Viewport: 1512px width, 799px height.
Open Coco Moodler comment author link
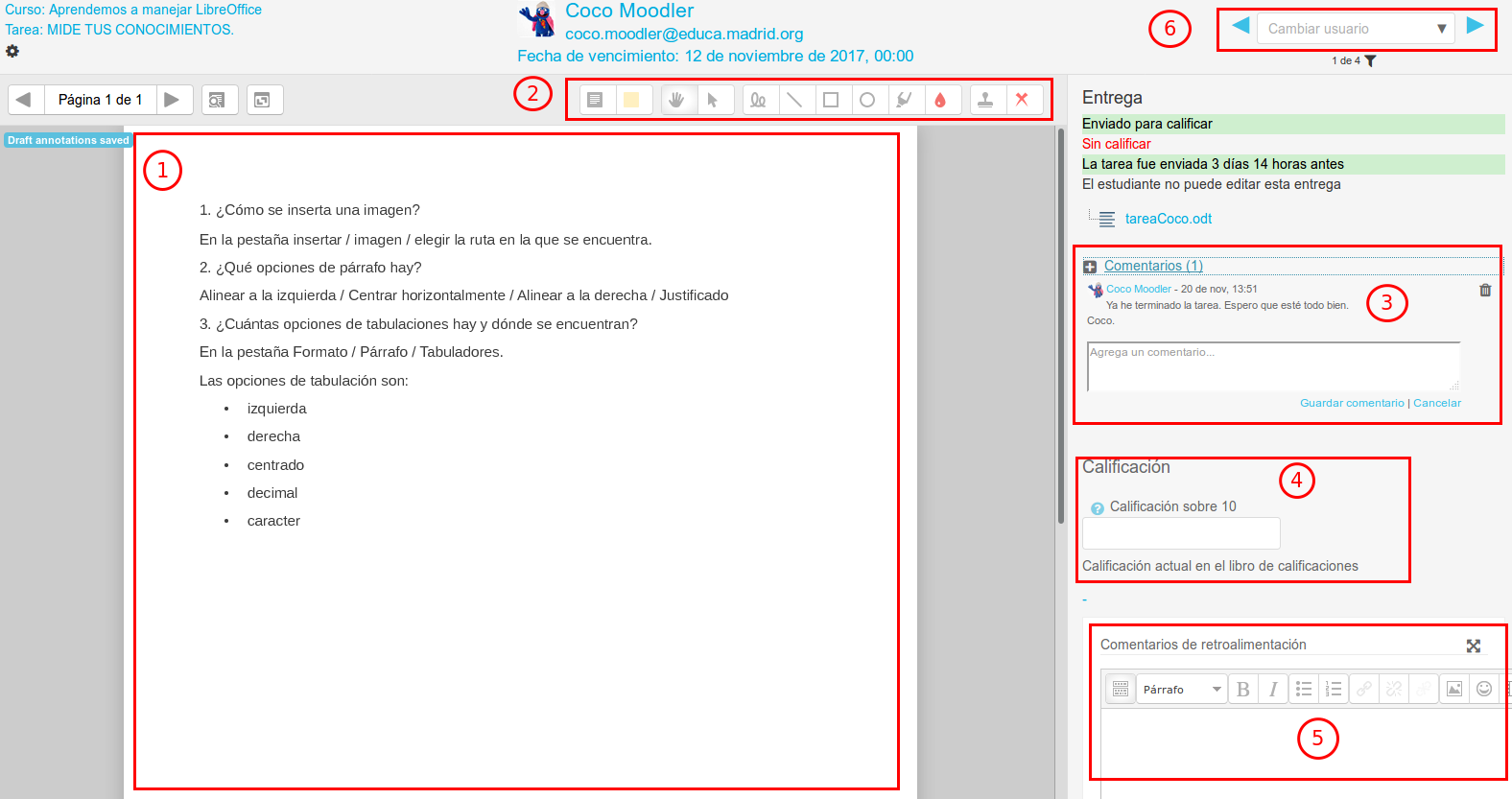coord(1138,289)
